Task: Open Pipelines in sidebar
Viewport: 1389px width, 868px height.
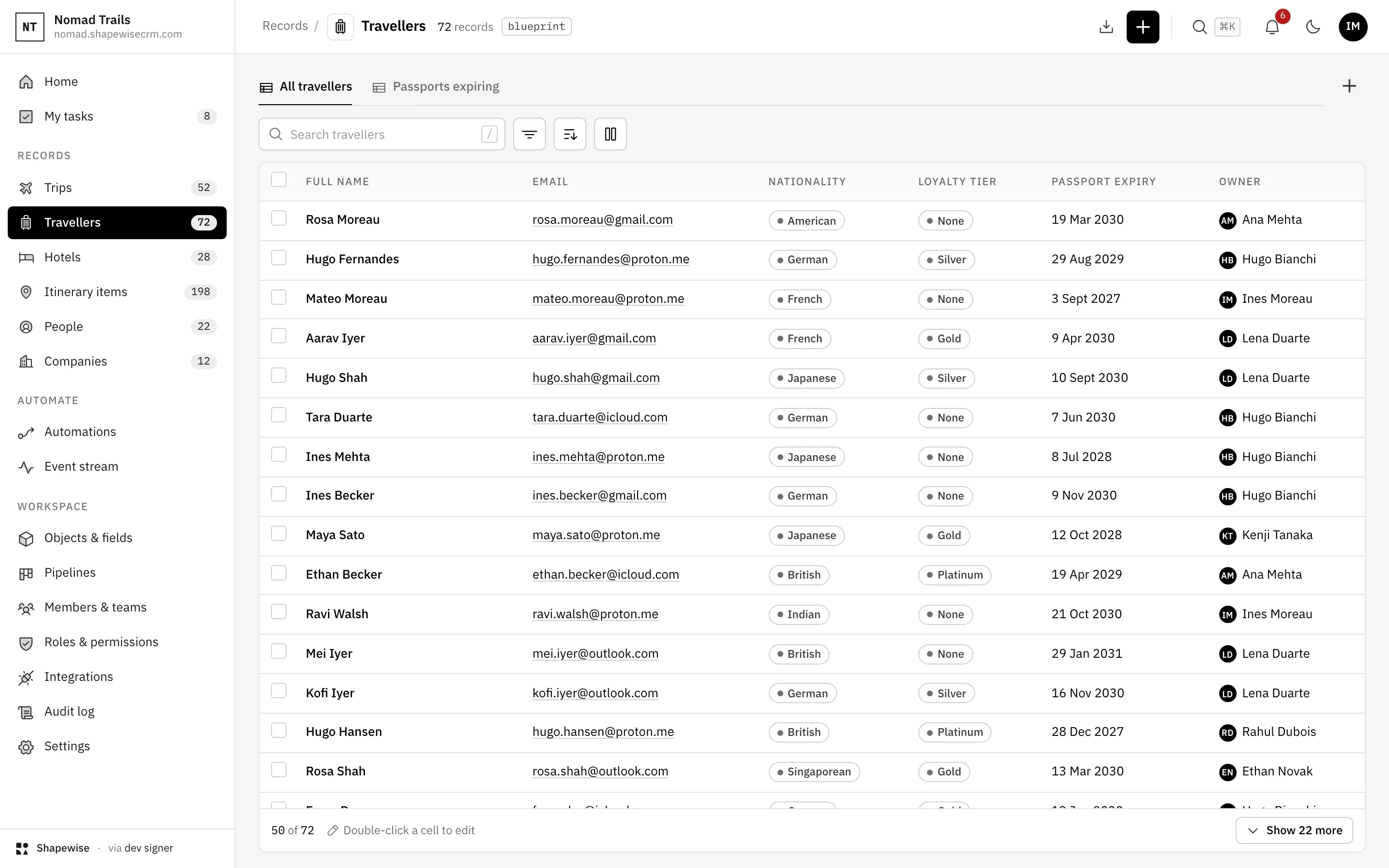Action: (117, 573)
